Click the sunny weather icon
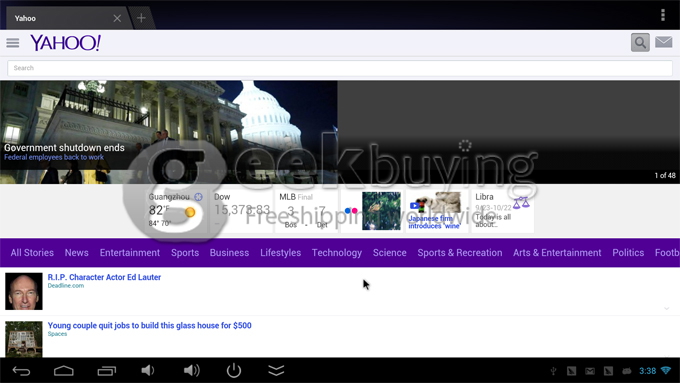Viewport: 680px width, 383px height. (190, 212)
